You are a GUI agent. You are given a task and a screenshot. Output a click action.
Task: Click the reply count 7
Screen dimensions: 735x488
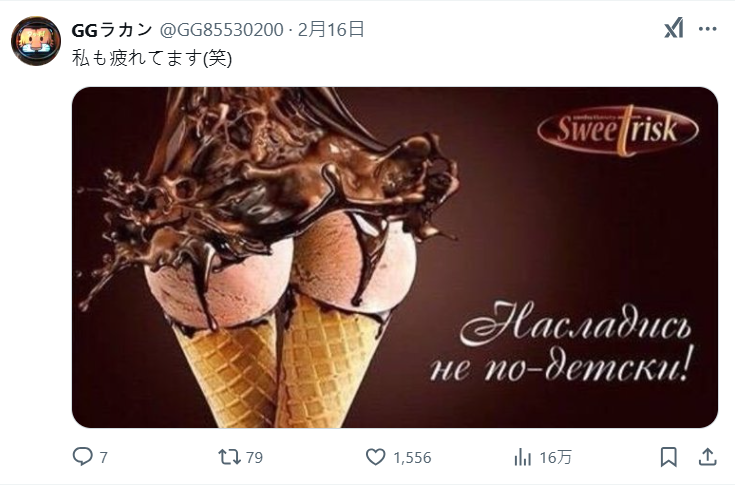[104, 457]
